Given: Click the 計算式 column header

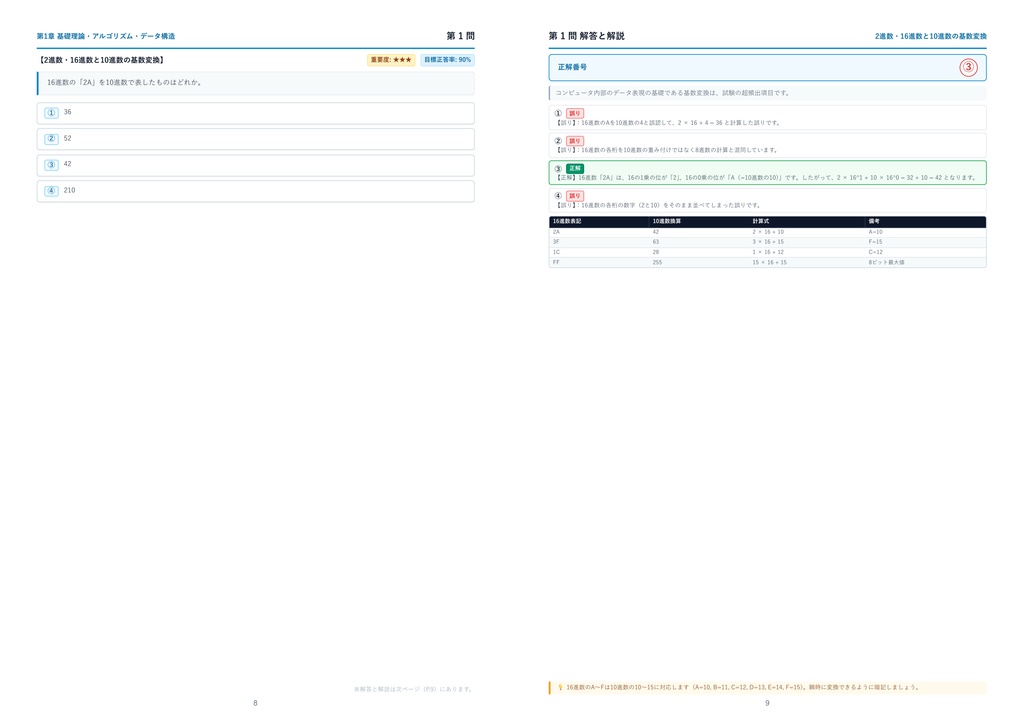Looking at the screenshot, I should 760,221.
